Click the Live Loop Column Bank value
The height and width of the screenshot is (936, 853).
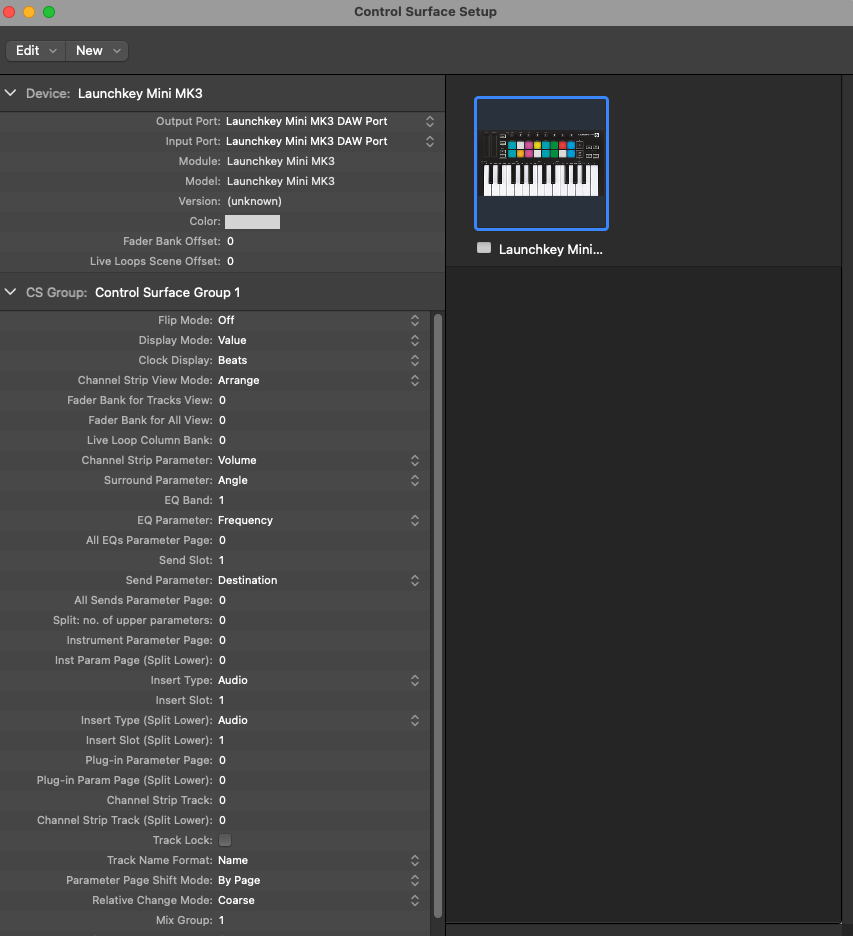click(222, 440)
